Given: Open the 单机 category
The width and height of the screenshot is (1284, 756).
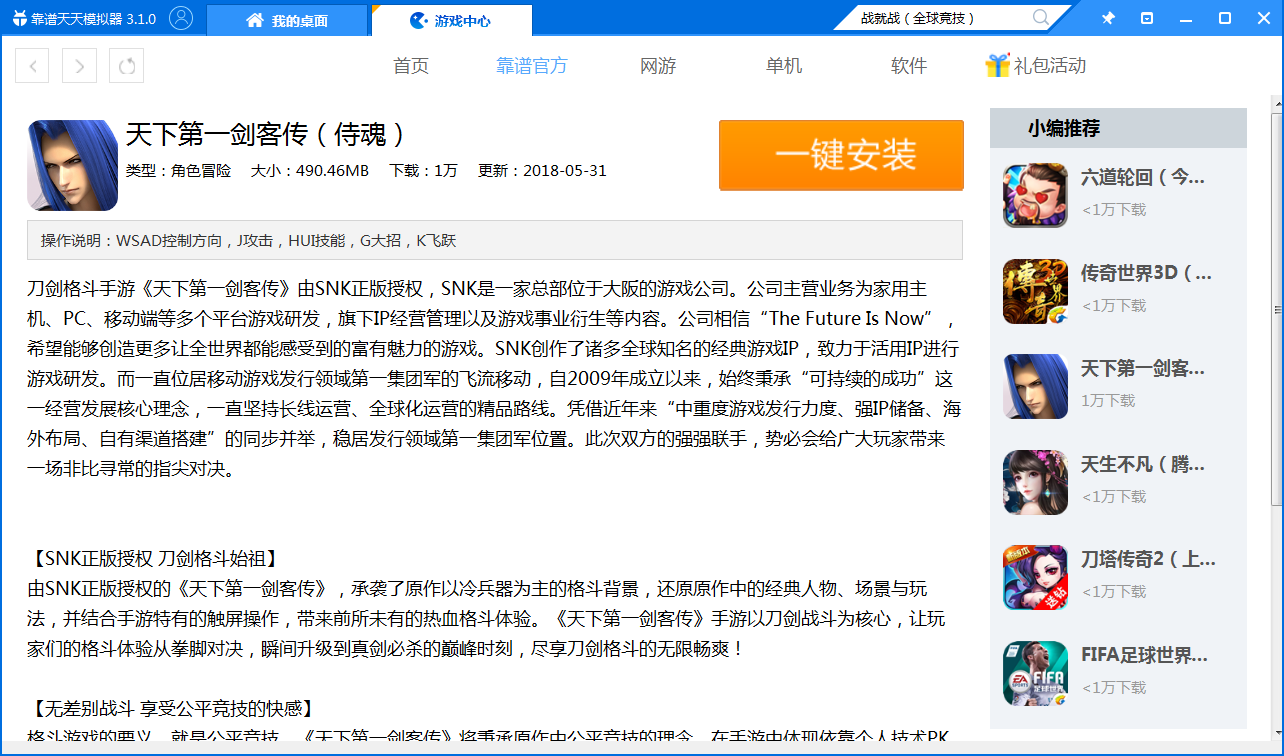Looking at the screenshot, I should tap(784, 66).
